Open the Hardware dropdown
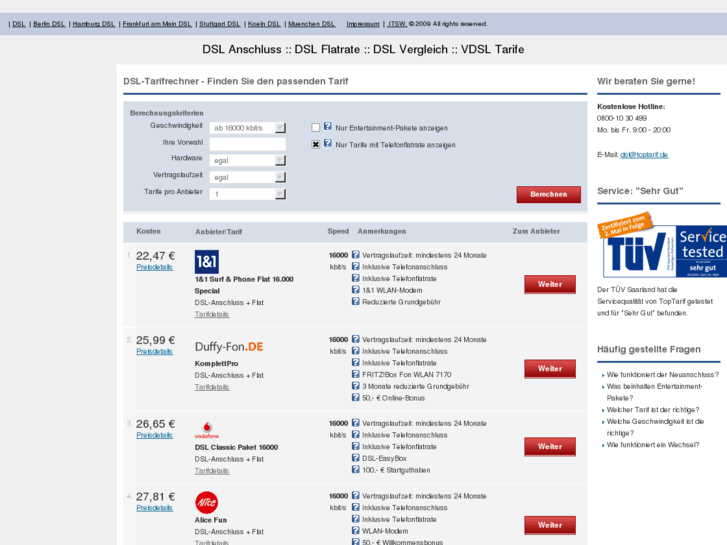This screenshot has height=545, width=727. point(248,160)
